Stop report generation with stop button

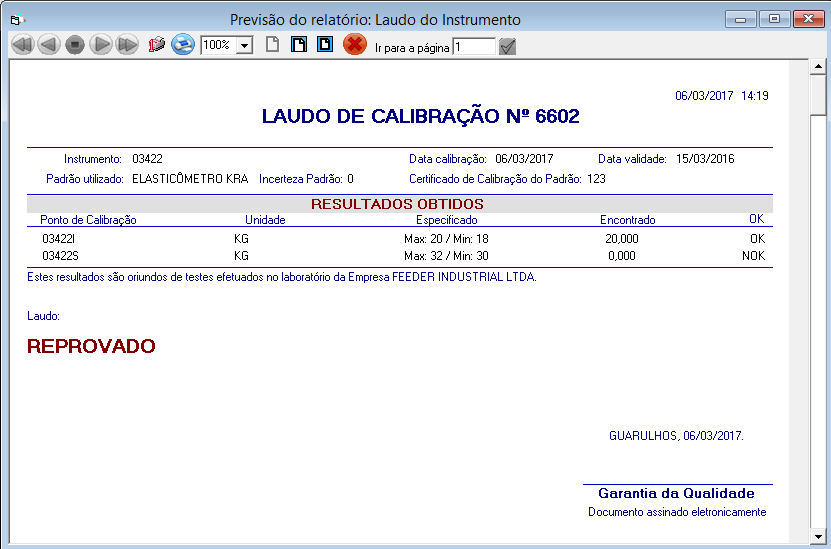[x=75, y=45]
